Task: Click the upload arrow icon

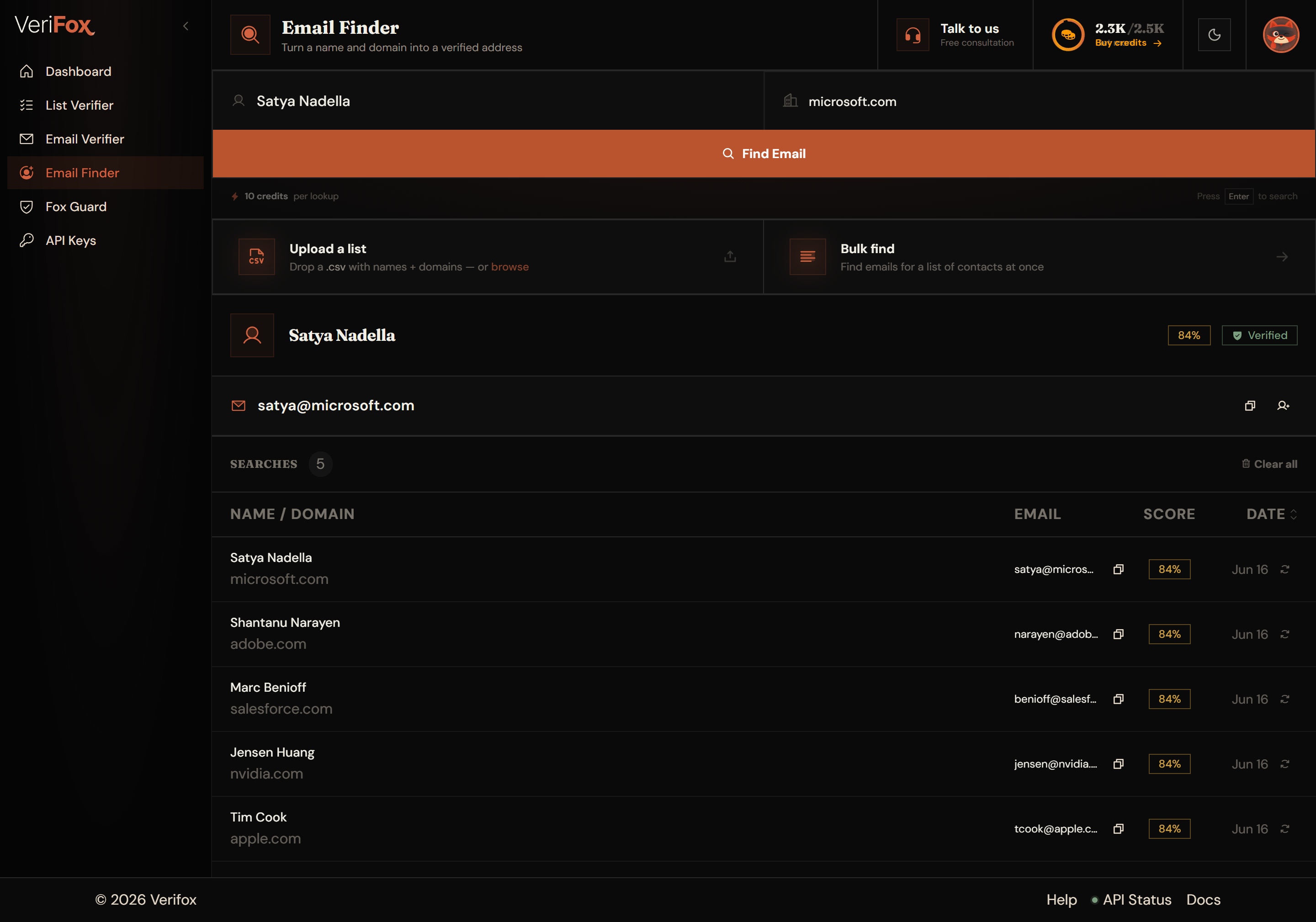Action: [730, 257]
